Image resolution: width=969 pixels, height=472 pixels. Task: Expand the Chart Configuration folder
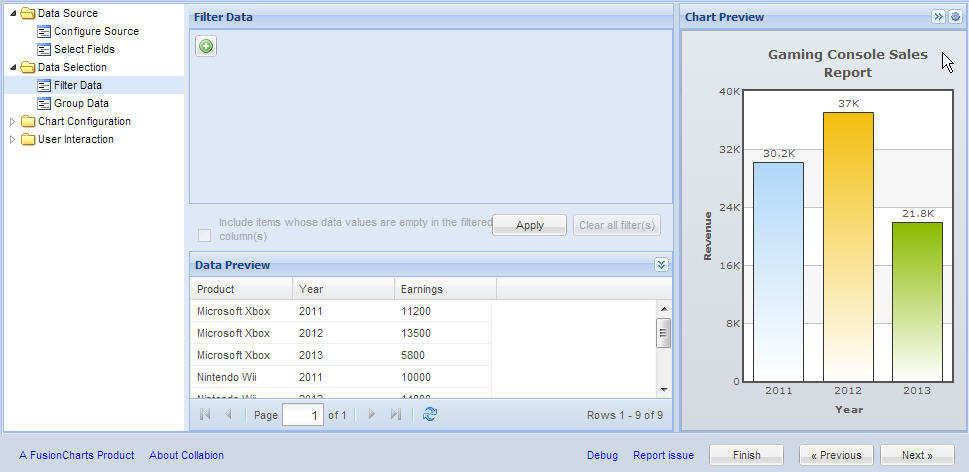coord(13,122)
